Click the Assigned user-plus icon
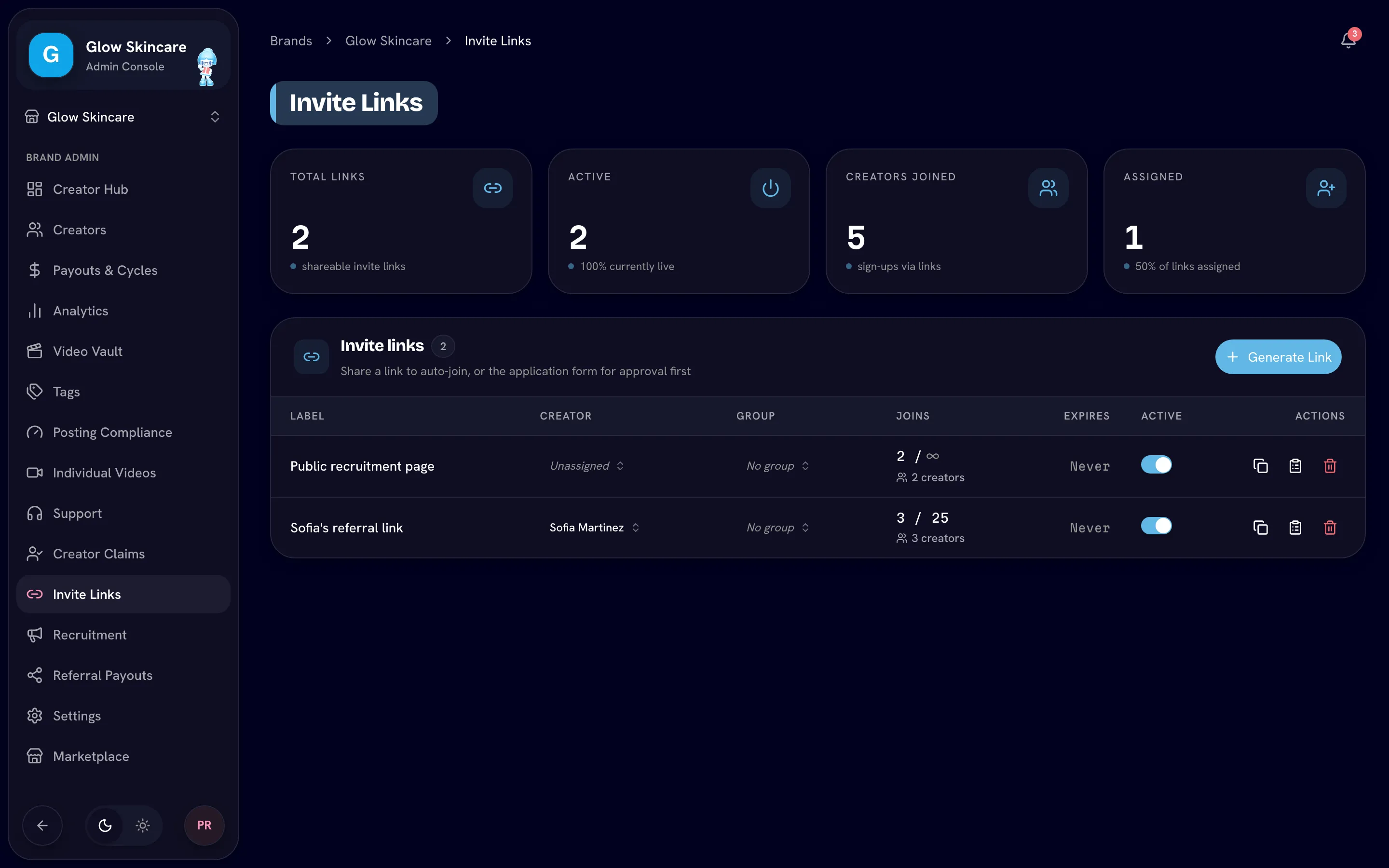This screenshot has width=1389, height=868. pyautogui.click(x=1326, y=188)
